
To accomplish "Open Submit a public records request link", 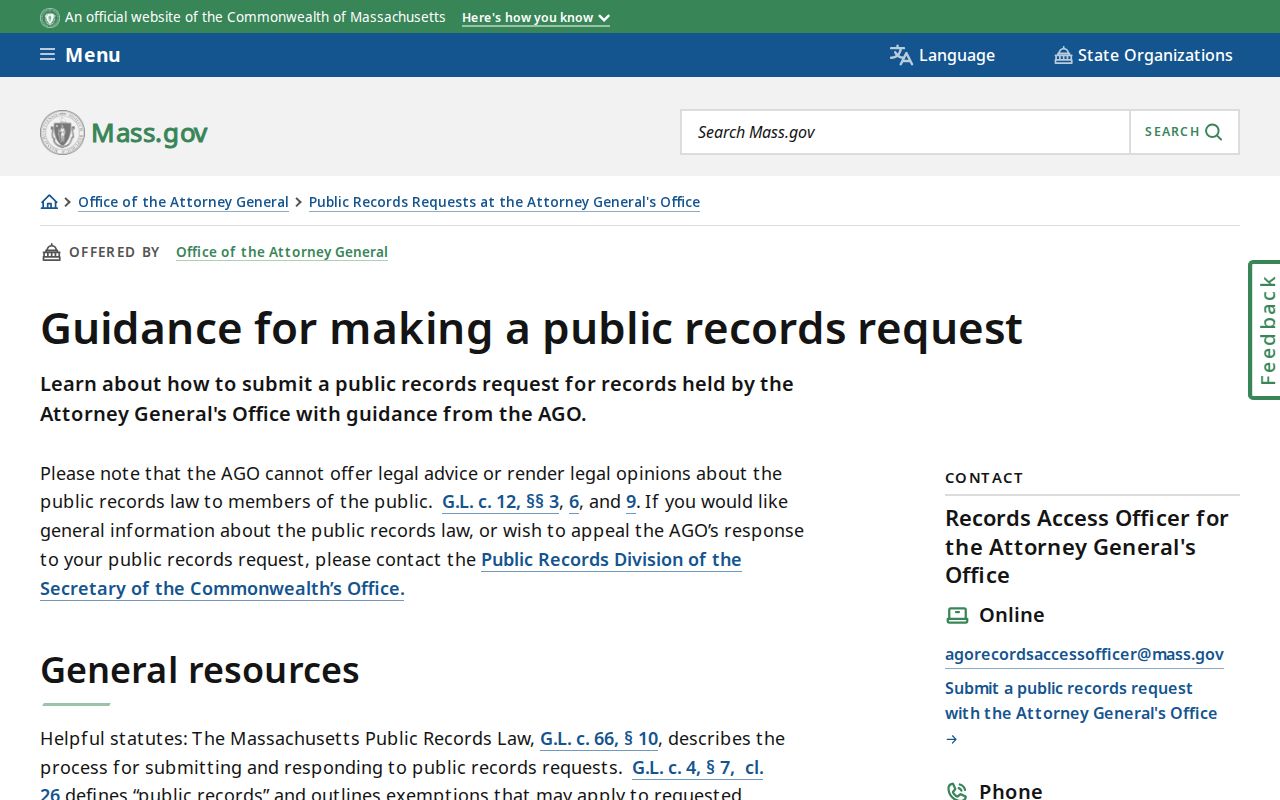I will tap(1081, 701).
